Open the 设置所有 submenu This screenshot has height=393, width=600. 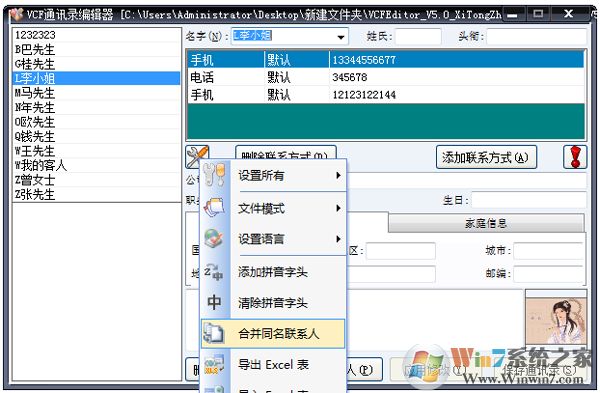point(273,175)
